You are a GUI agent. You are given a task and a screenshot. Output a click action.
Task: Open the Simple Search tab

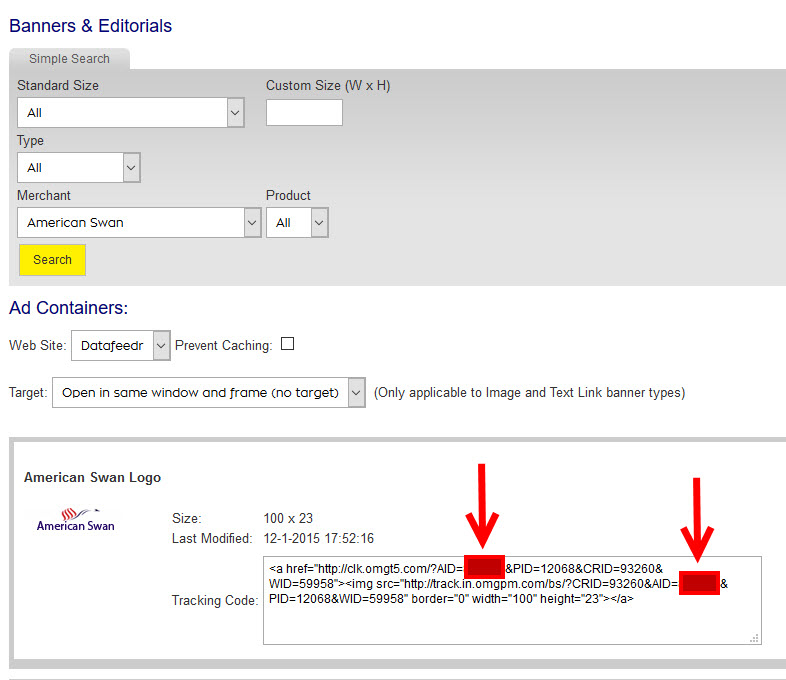pyautogui.click(x=69, y=59)
